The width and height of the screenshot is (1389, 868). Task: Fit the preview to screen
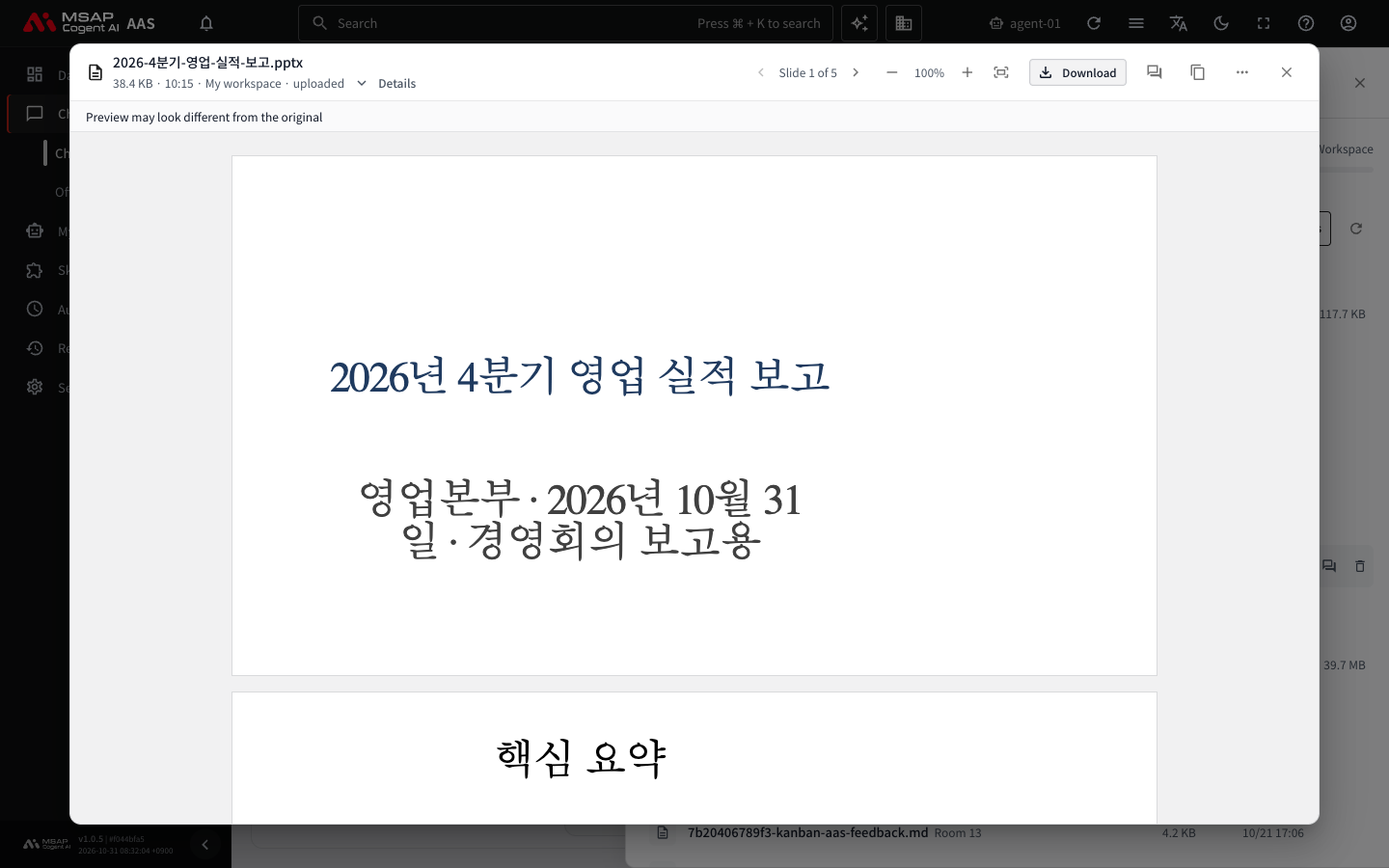(1001, 72)
